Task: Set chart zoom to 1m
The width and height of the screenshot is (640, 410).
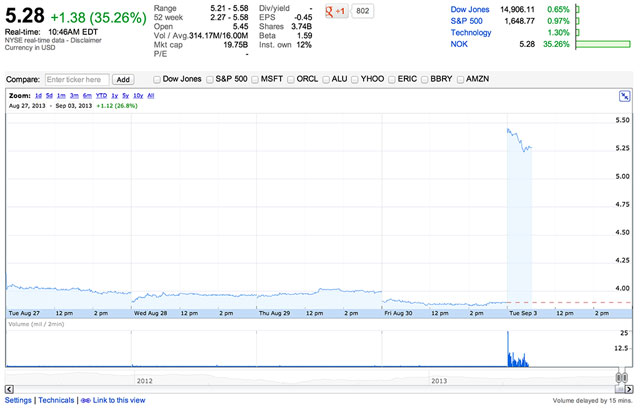Action: click(61, 96)
